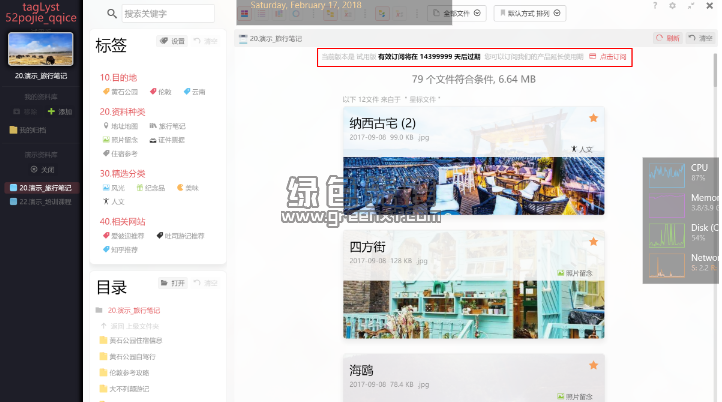The height and width of the screenshot is (402, 722).
Task: Select the 美味 food tag
Action: 188,188
